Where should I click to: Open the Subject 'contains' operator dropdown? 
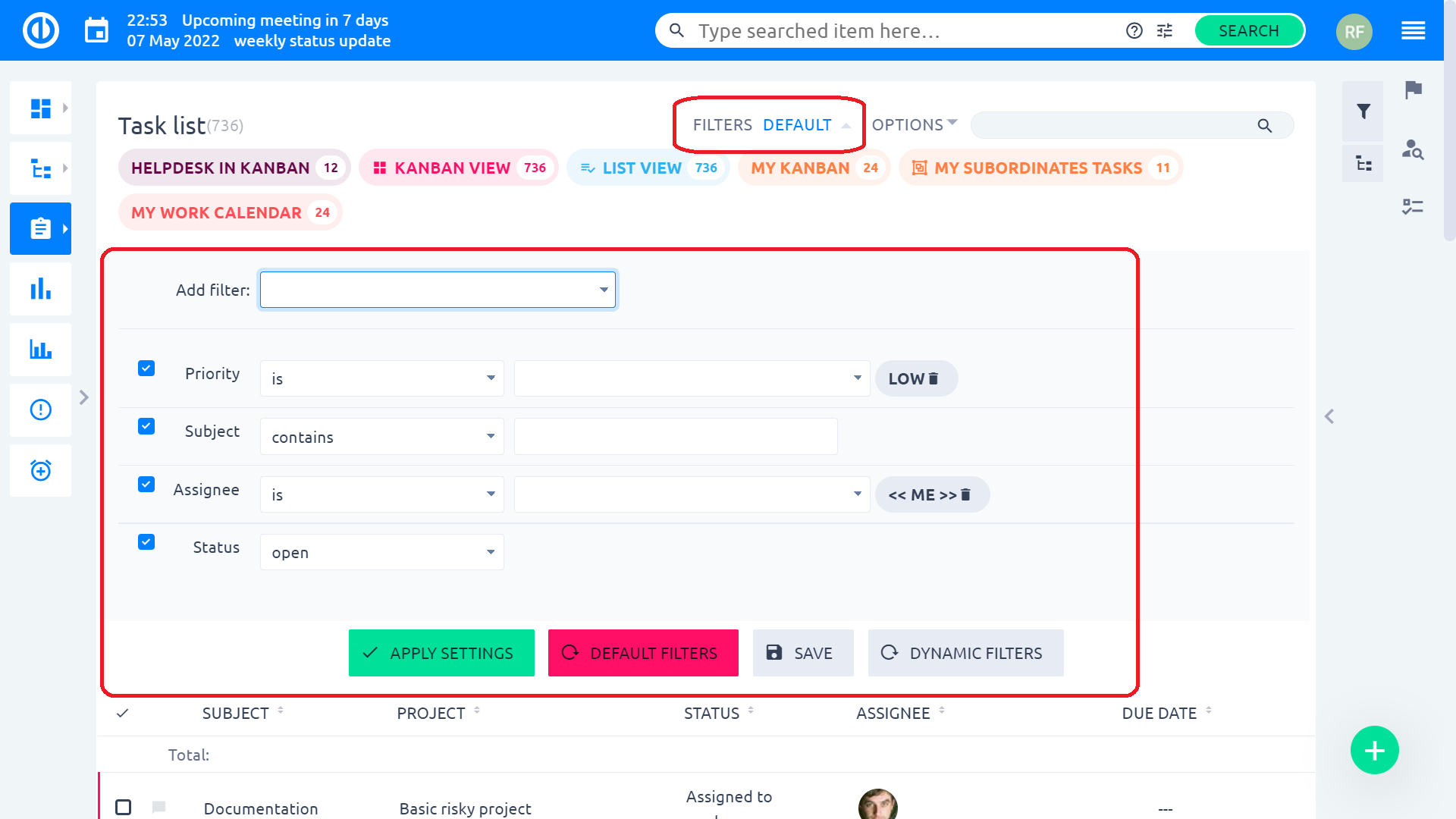pyautogui.click(x=381, y=437)
